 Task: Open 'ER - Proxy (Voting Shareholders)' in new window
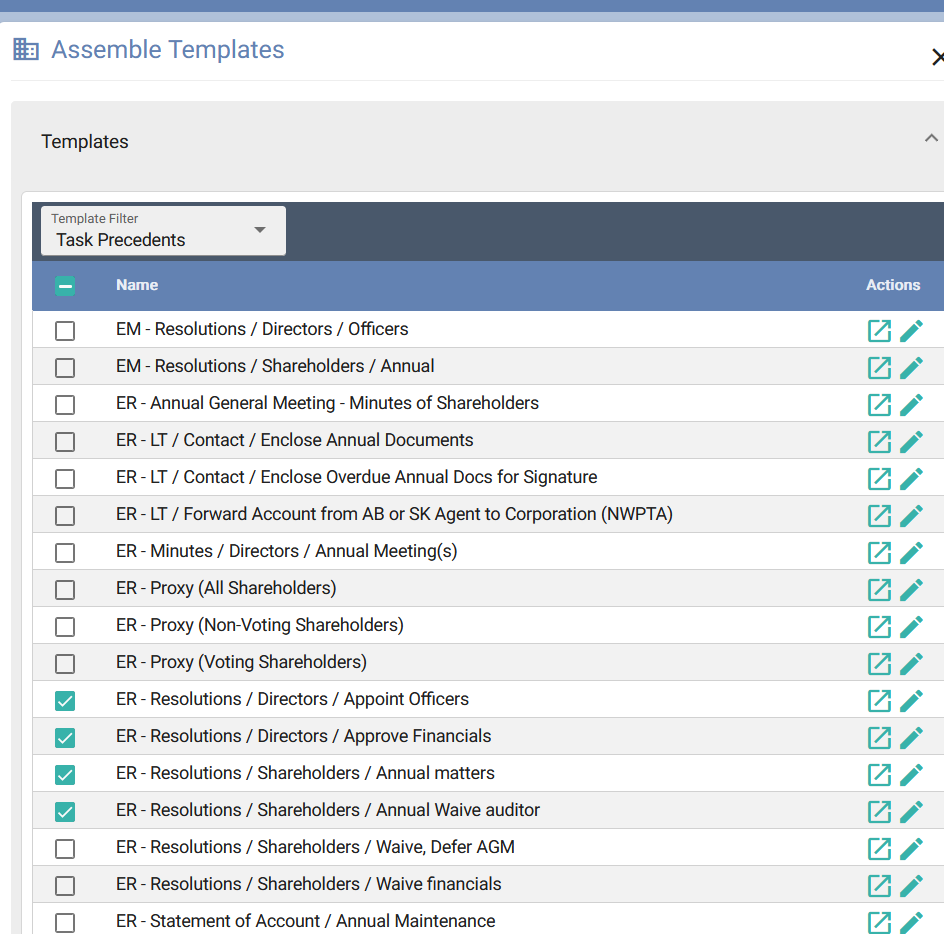[879, 664]
